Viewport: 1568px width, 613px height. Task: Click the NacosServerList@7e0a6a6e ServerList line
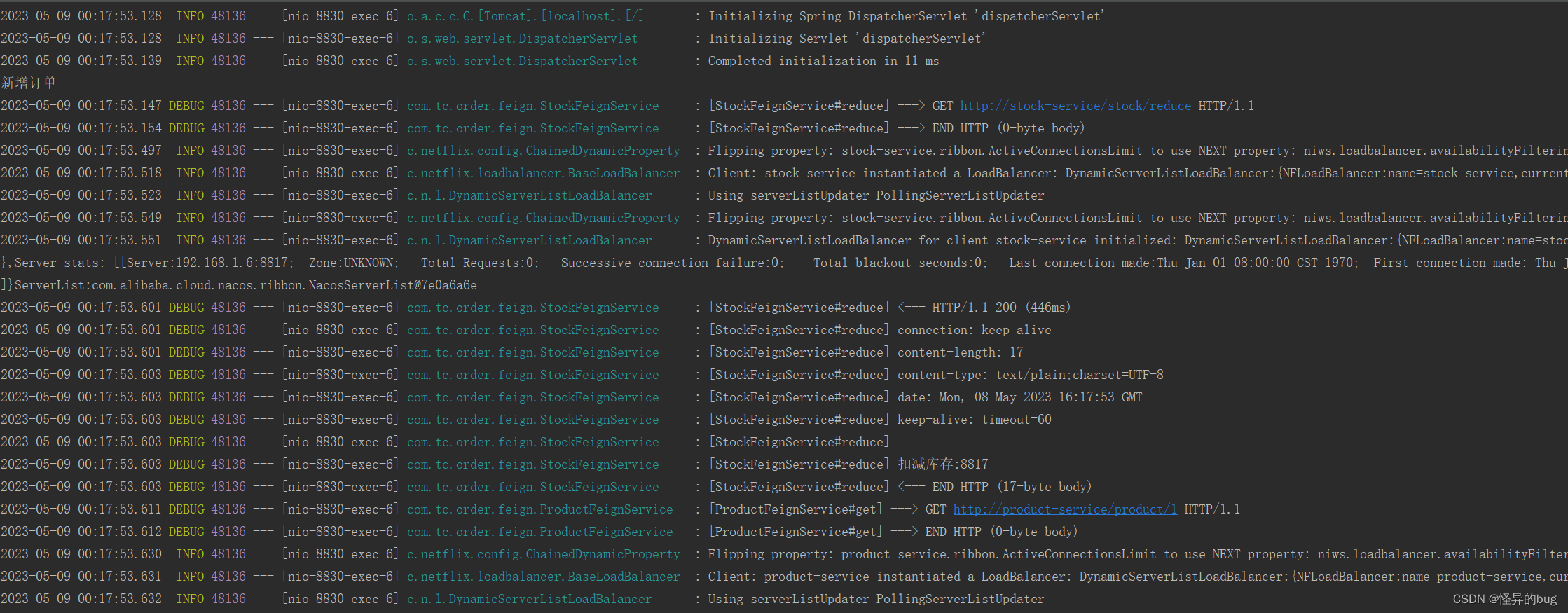[x=239, y=285]
